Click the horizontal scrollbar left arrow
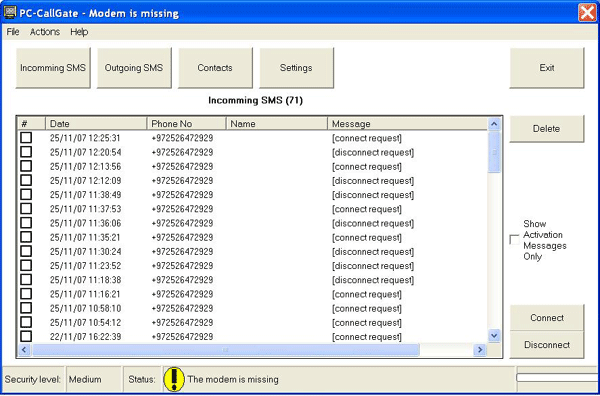This screenshot has width=600, height=396. click(24, 350)
